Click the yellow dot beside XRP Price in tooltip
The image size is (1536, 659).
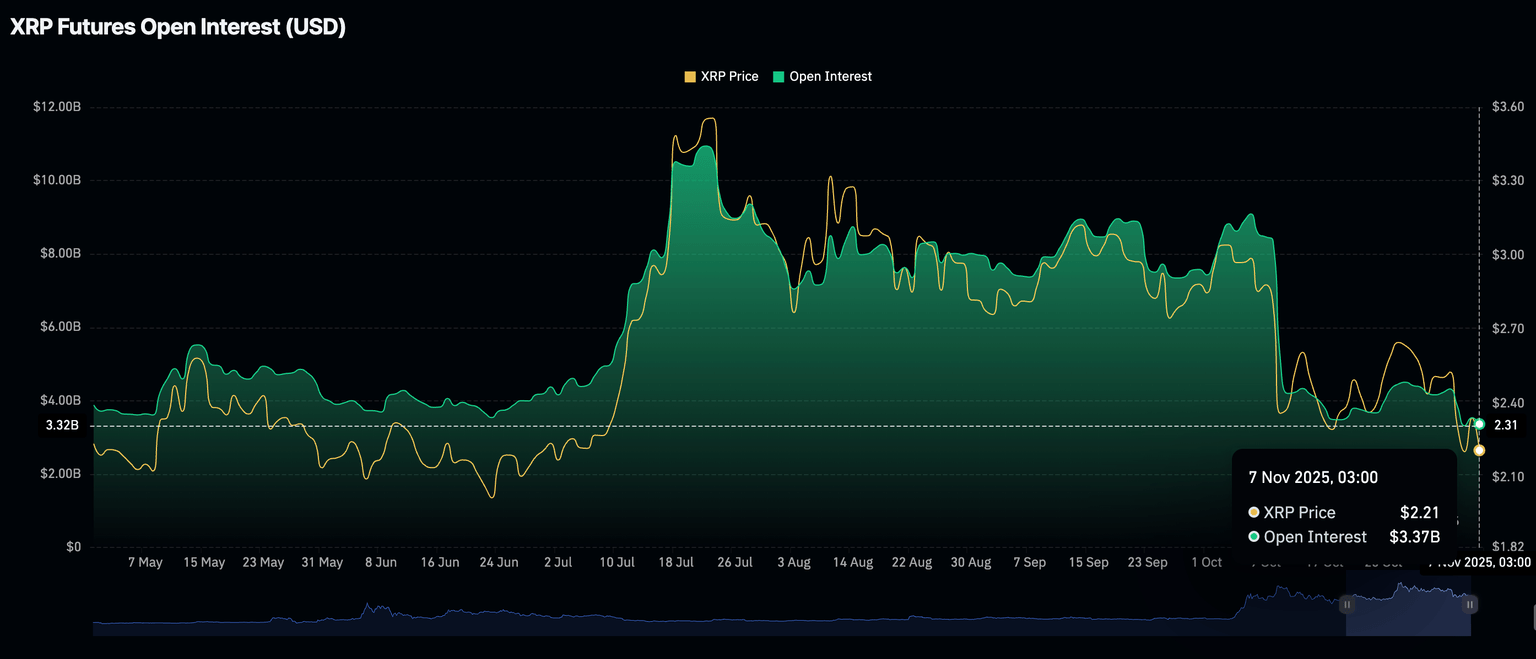(x=1254, y=512)
